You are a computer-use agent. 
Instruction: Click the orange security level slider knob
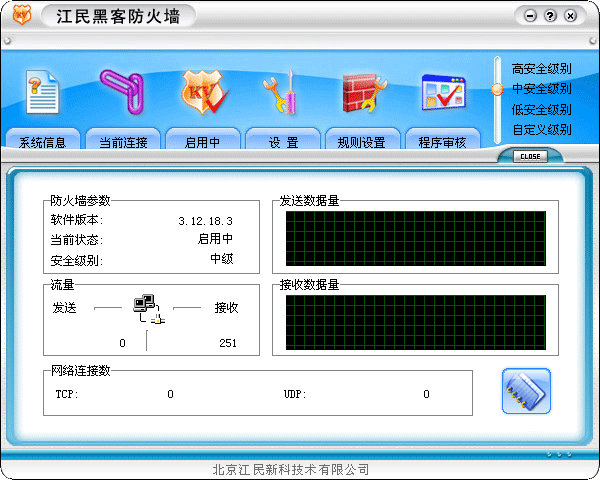[x=497, y=90]
